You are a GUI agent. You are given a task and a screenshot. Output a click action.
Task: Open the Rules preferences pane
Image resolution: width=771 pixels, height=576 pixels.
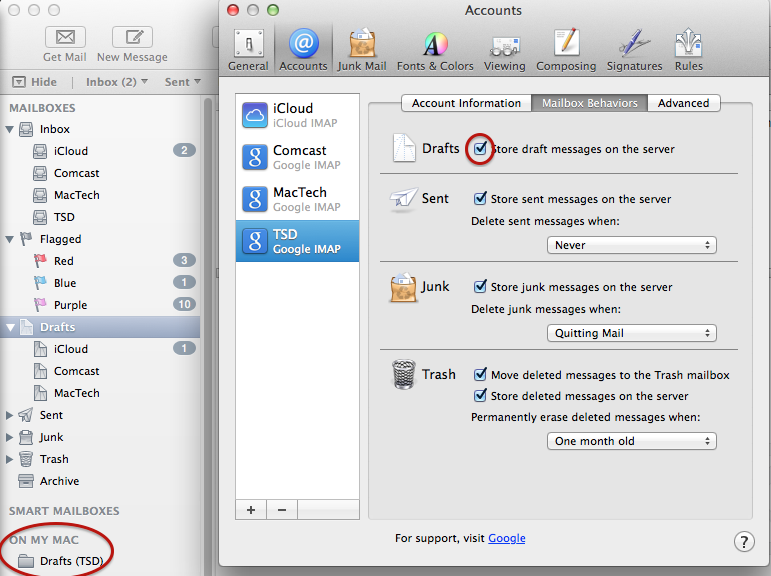688,50
